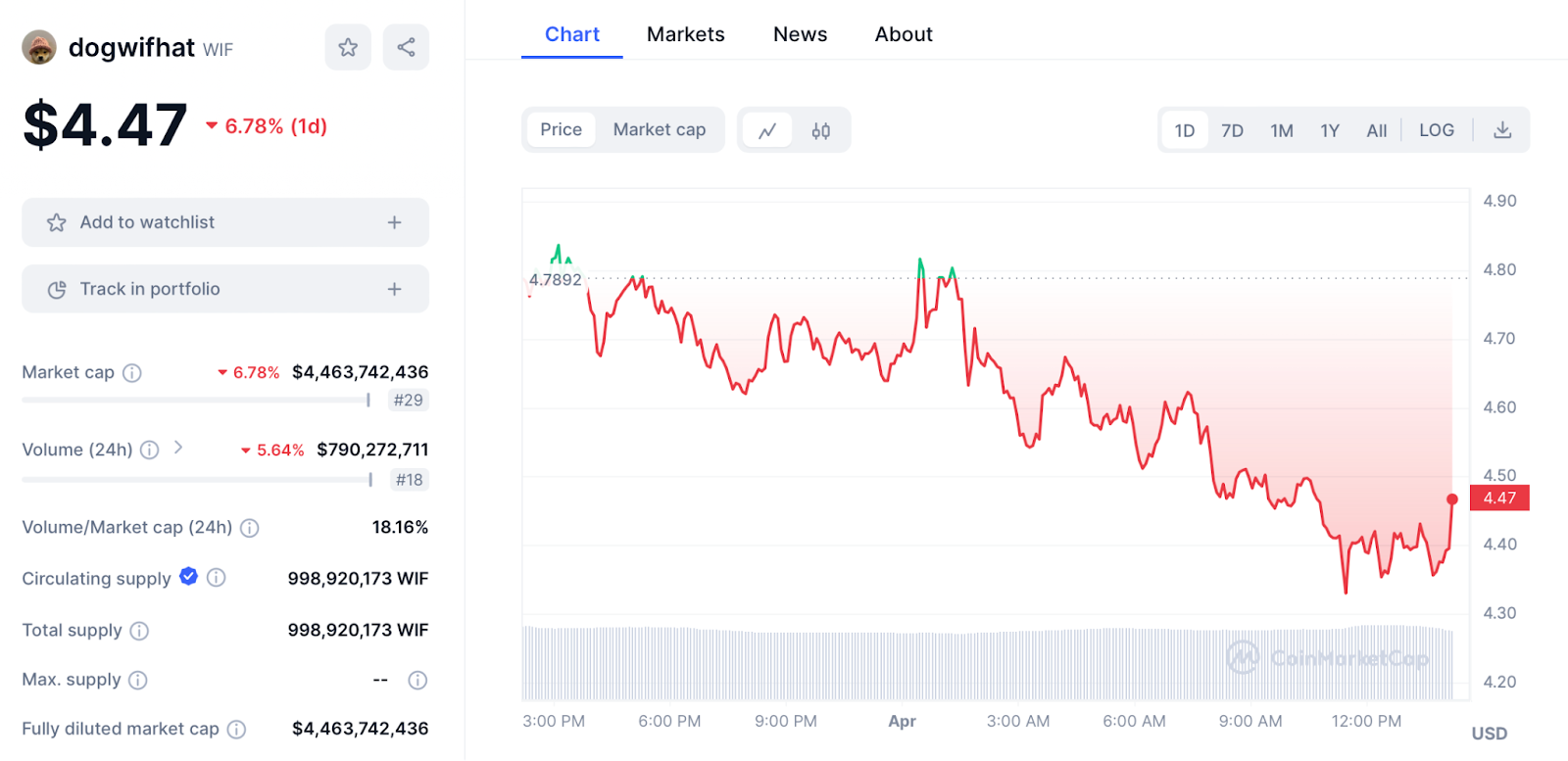Open the Market cap info tooltip icon
The width and height of the screenshot is (1568, 761).
point(132,373)
